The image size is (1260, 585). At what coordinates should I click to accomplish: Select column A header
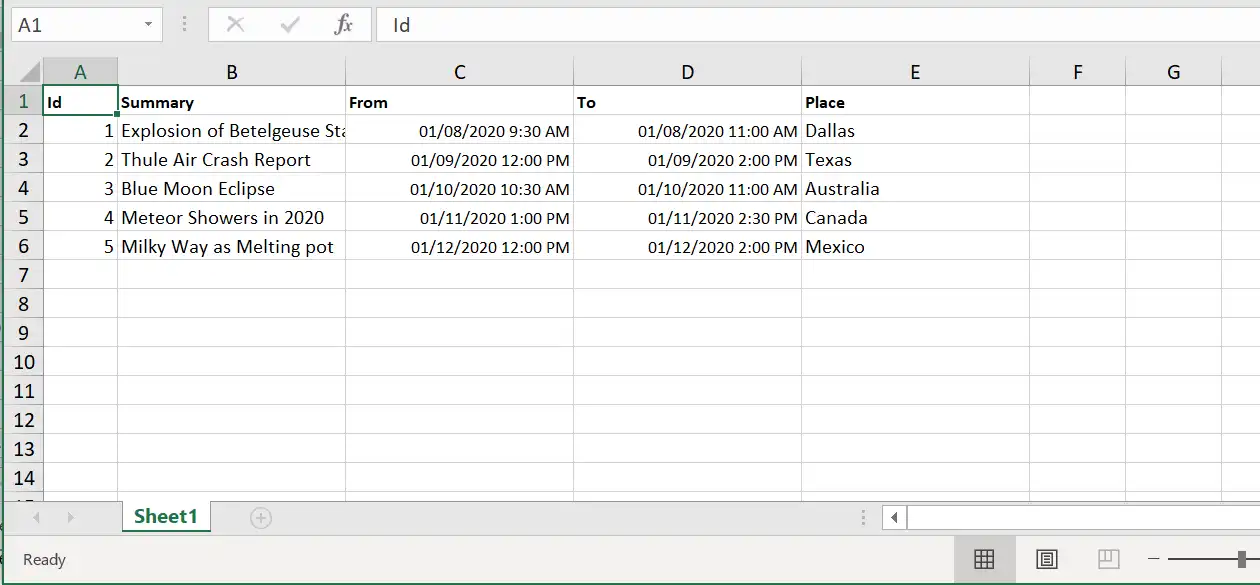coord(81,72)
